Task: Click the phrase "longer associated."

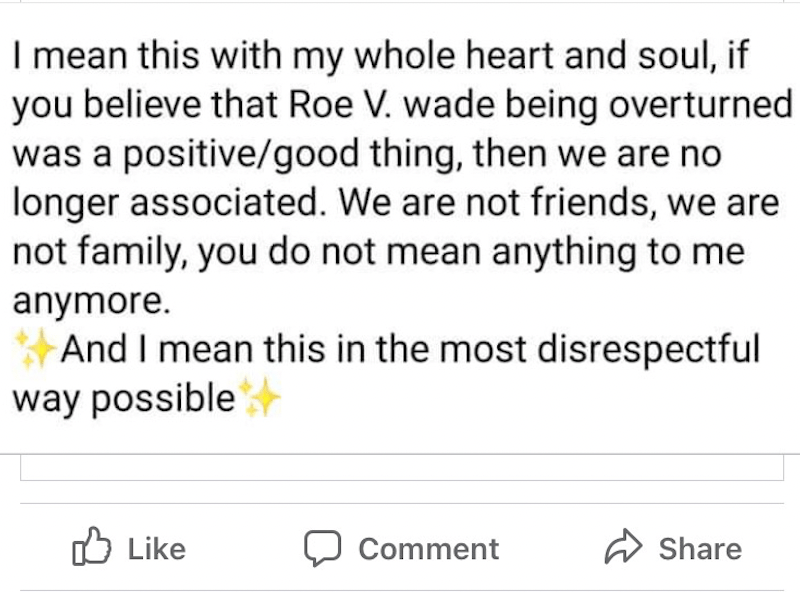Action: pyautogui.click(x=169, y=204)
